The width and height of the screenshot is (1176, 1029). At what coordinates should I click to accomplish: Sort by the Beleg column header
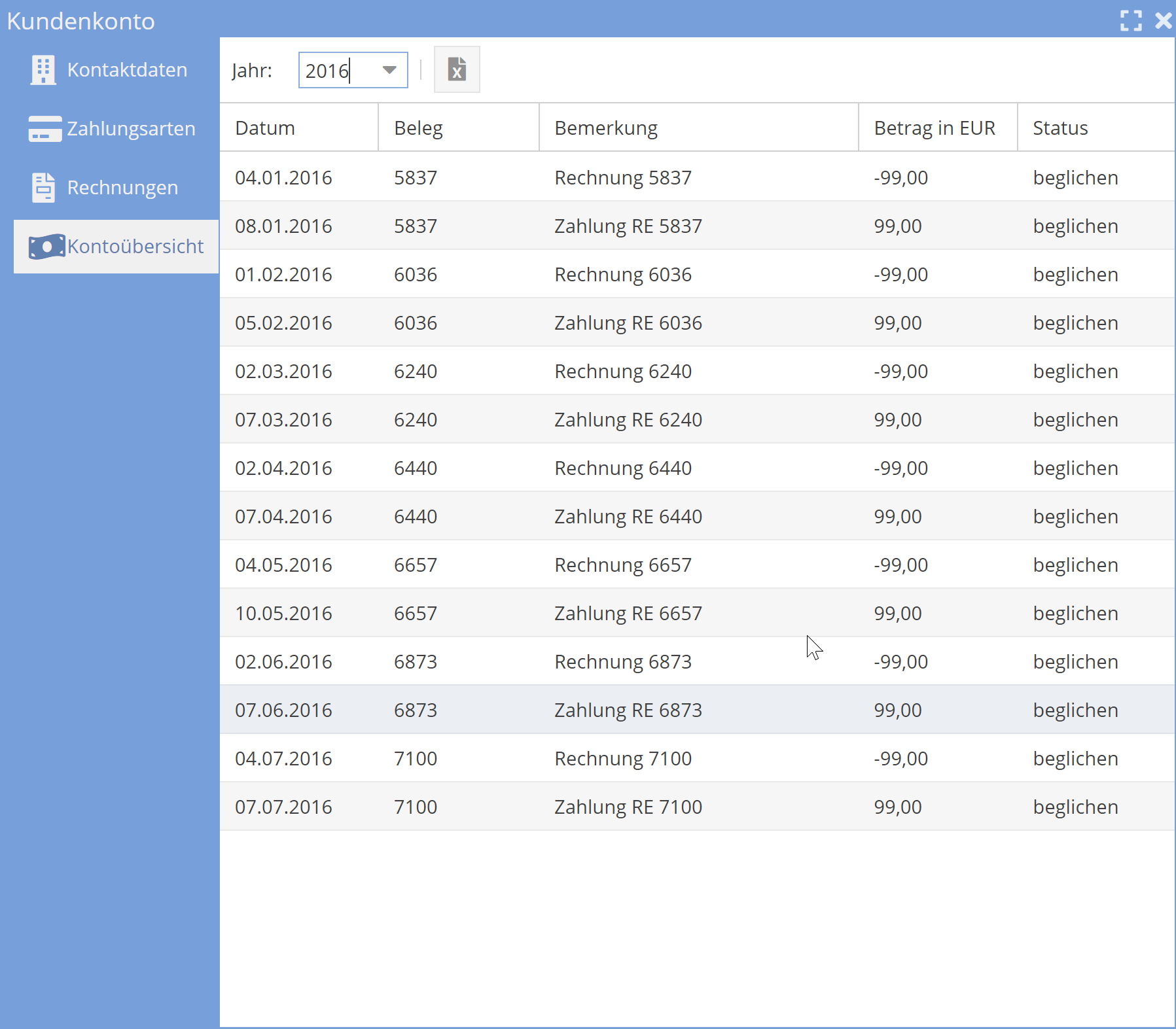[459, 128]
